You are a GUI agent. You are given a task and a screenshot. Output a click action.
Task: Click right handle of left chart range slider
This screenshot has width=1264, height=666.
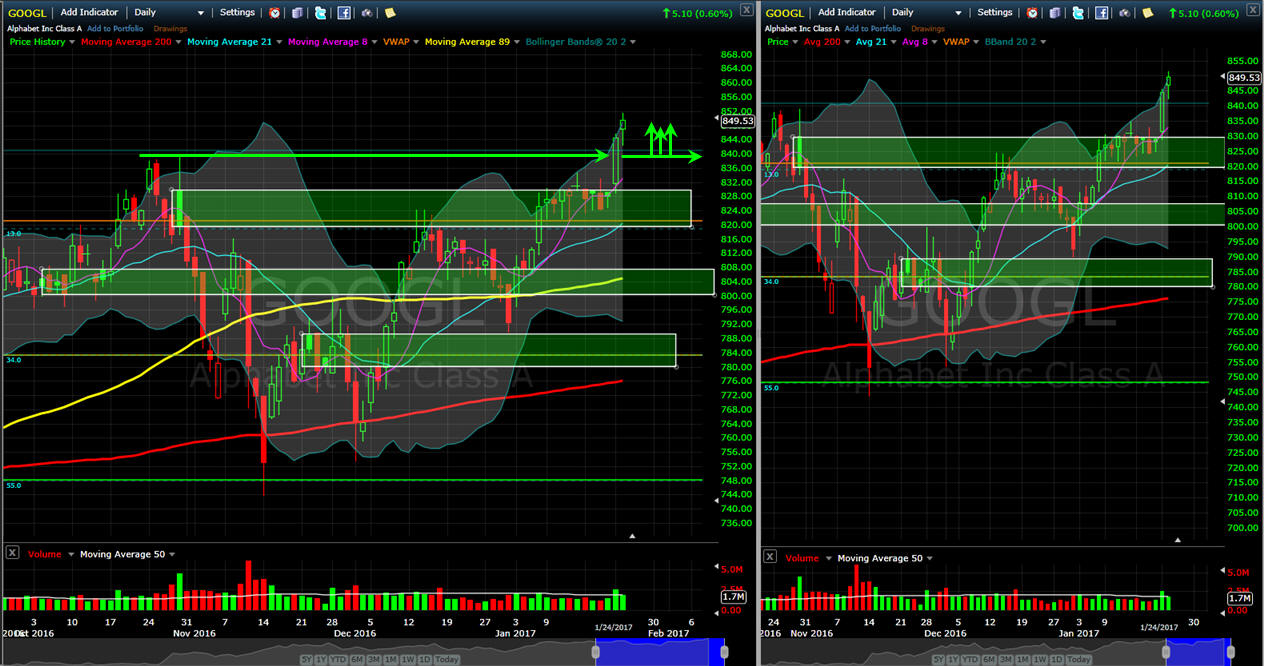724,652
